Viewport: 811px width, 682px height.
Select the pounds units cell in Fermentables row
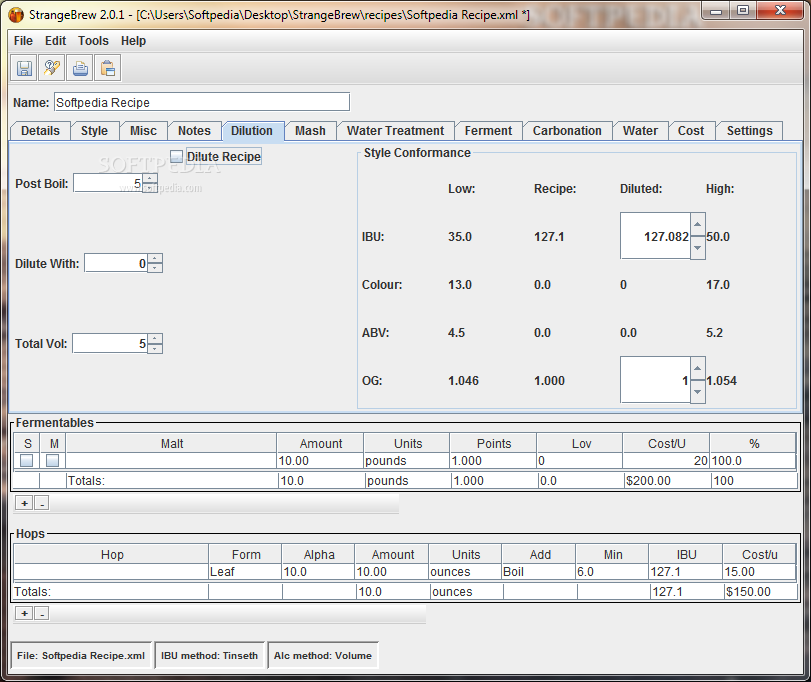pyautogui.click(x=407, y=460)
